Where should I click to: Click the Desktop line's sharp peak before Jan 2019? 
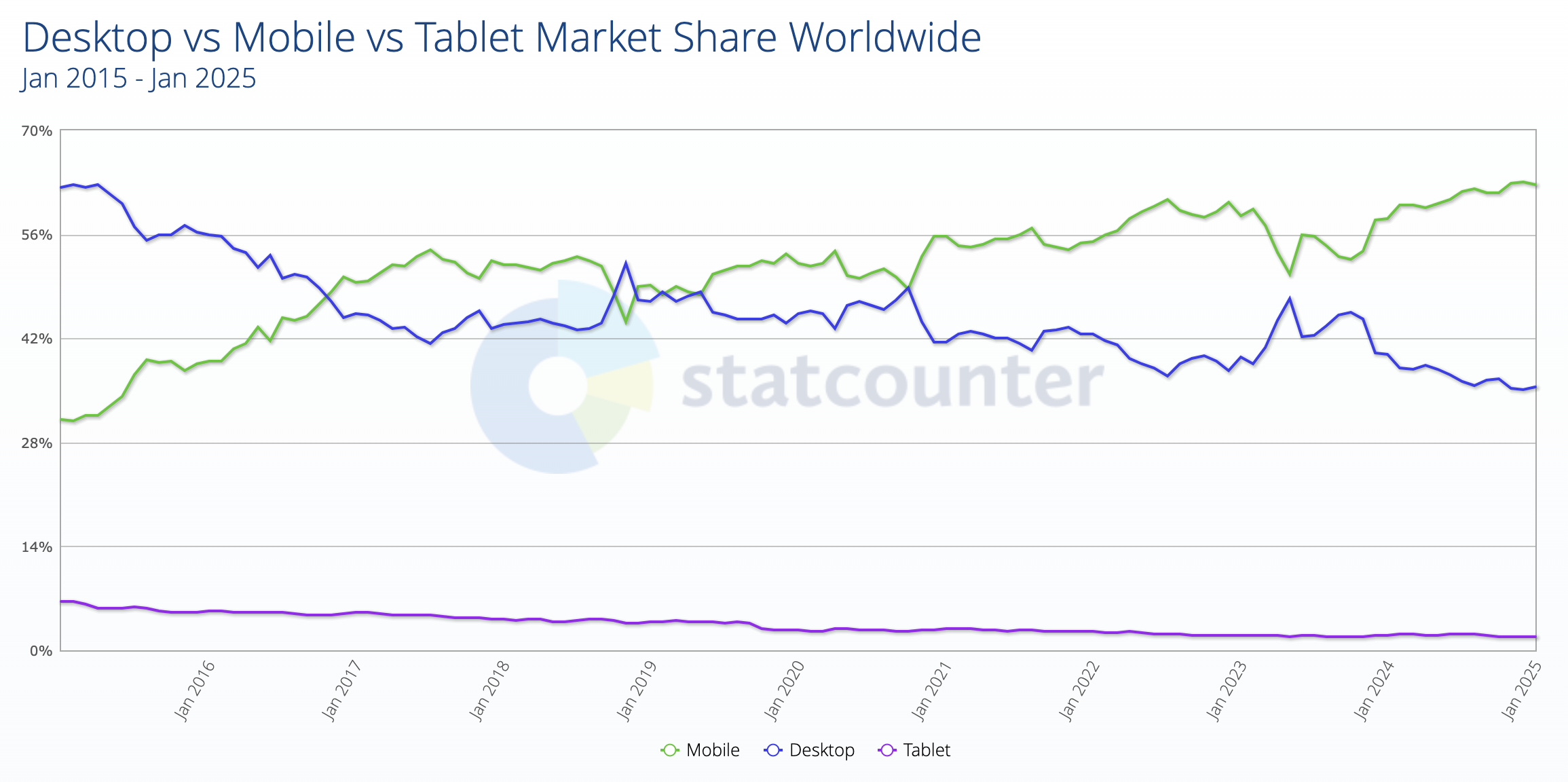point(626,263)
